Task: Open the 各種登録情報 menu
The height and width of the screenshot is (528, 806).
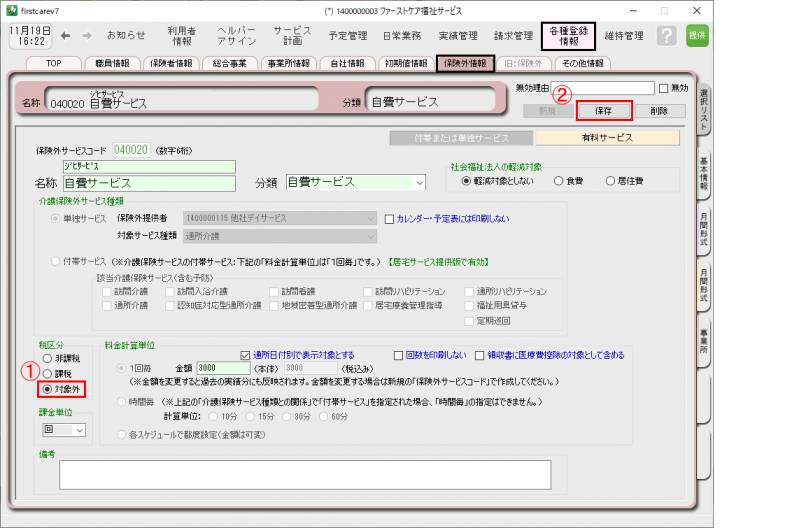Action: point(568,36)
